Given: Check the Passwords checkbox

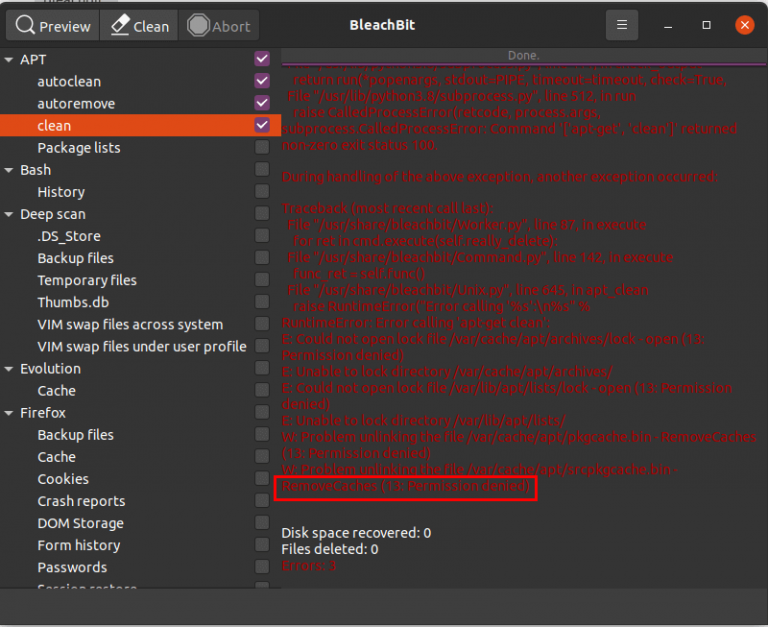Looking at the screenshot, I should [262, 567].
